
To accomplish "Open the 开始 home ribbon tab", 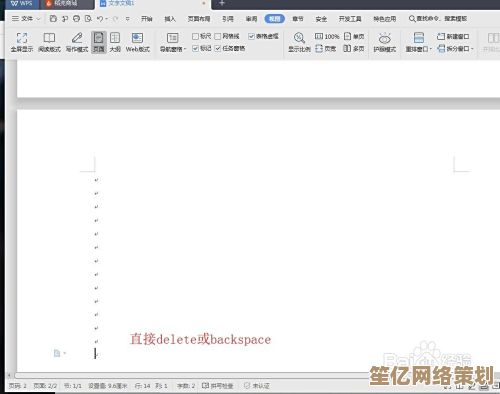I will pyautogui.click(x=147, y=19).
